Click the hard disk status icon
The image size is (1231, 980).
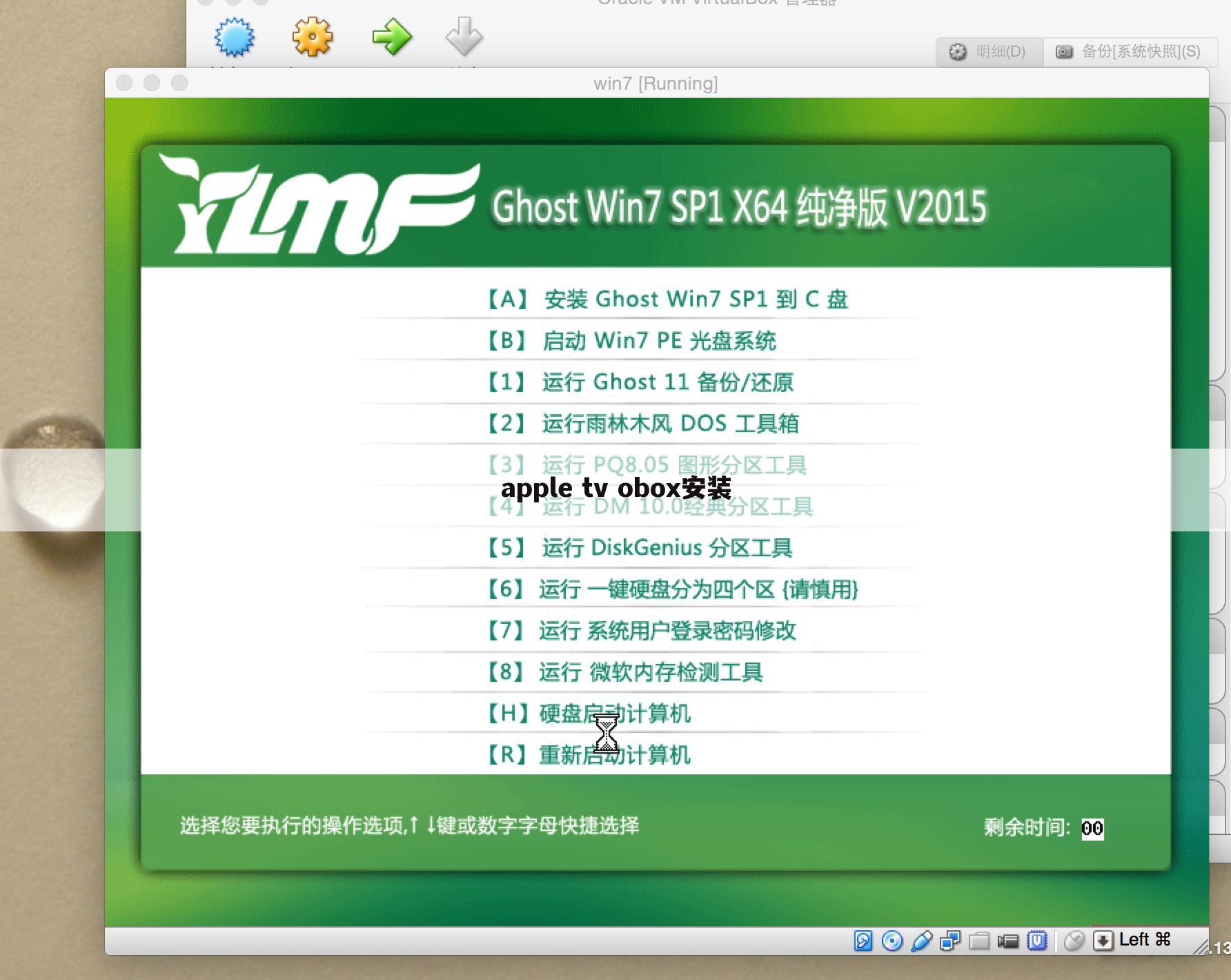coord(863,940)
